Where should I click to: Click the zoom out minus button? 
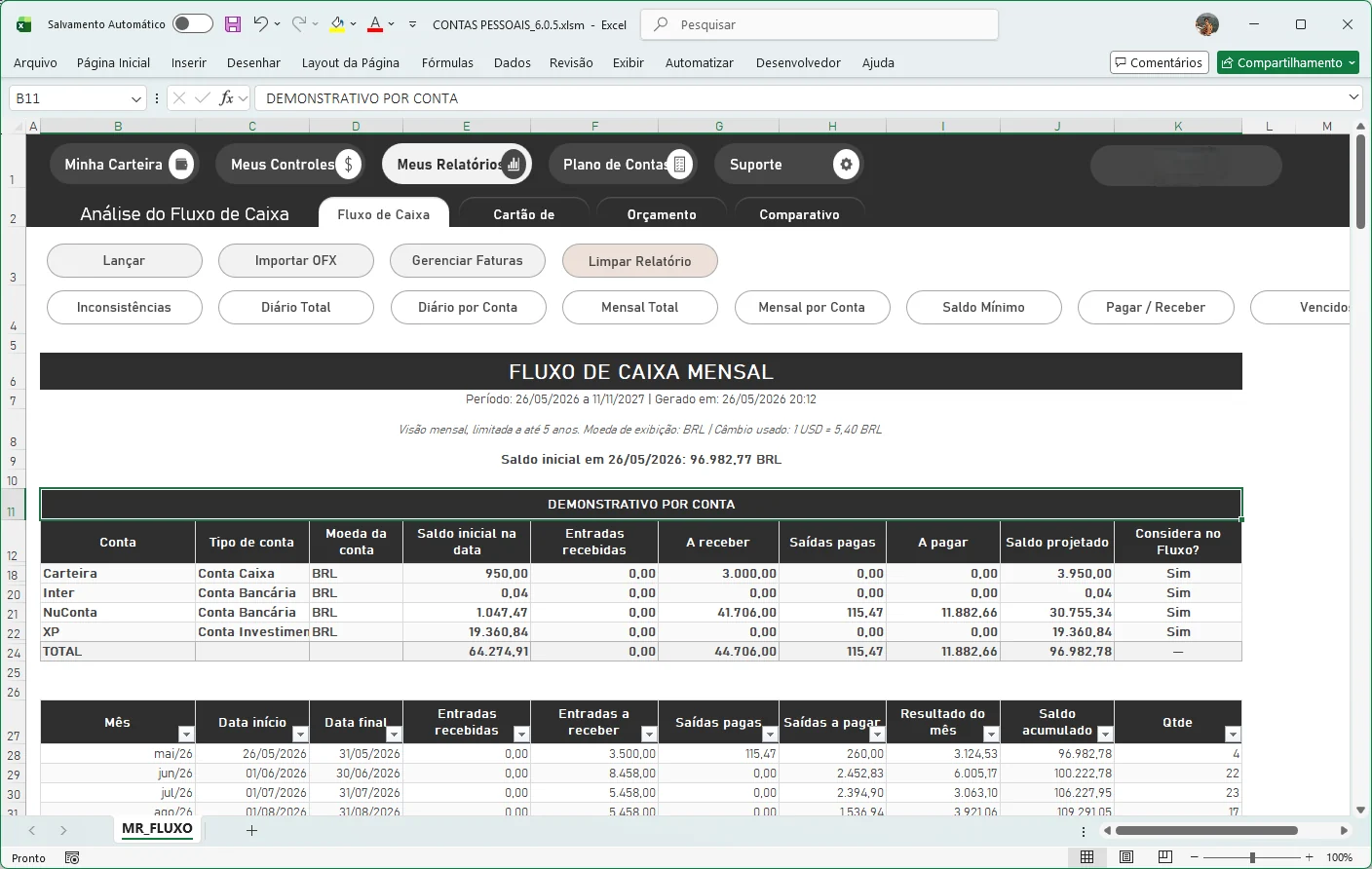coord(1196,857)
